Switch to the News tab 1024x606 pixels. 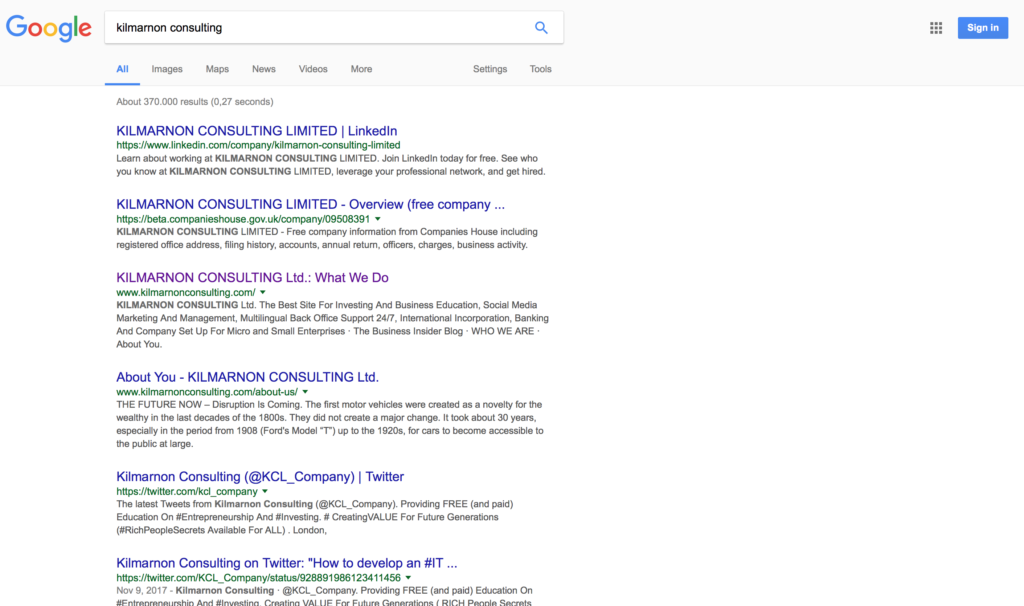264,69
